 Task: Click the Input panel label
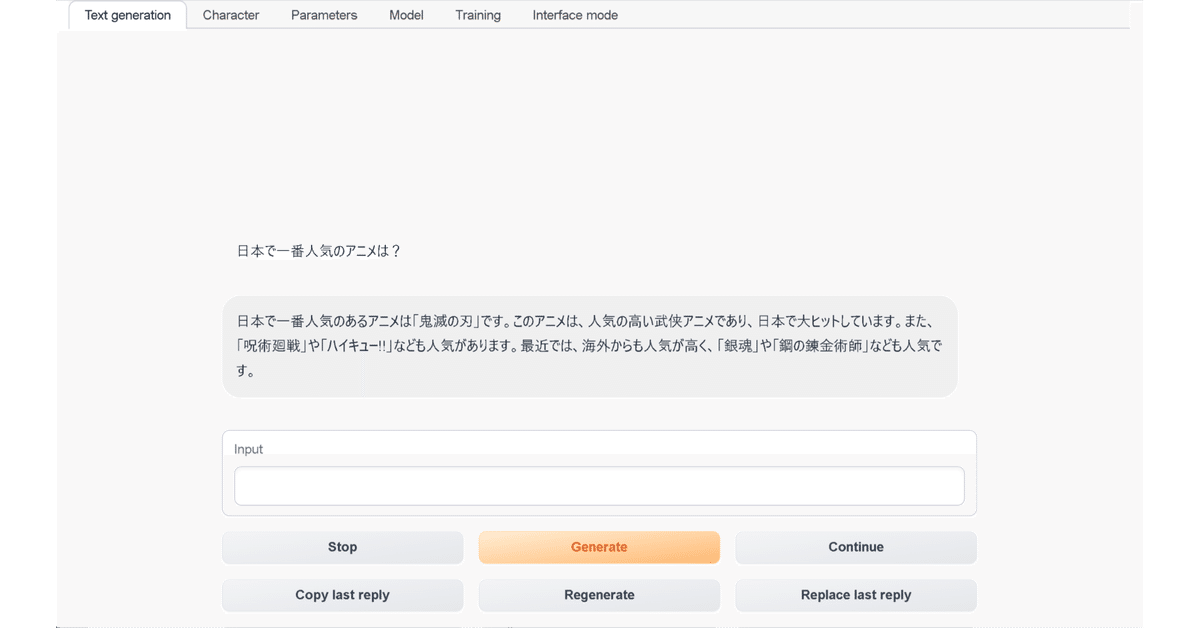(x=248, y=449)
